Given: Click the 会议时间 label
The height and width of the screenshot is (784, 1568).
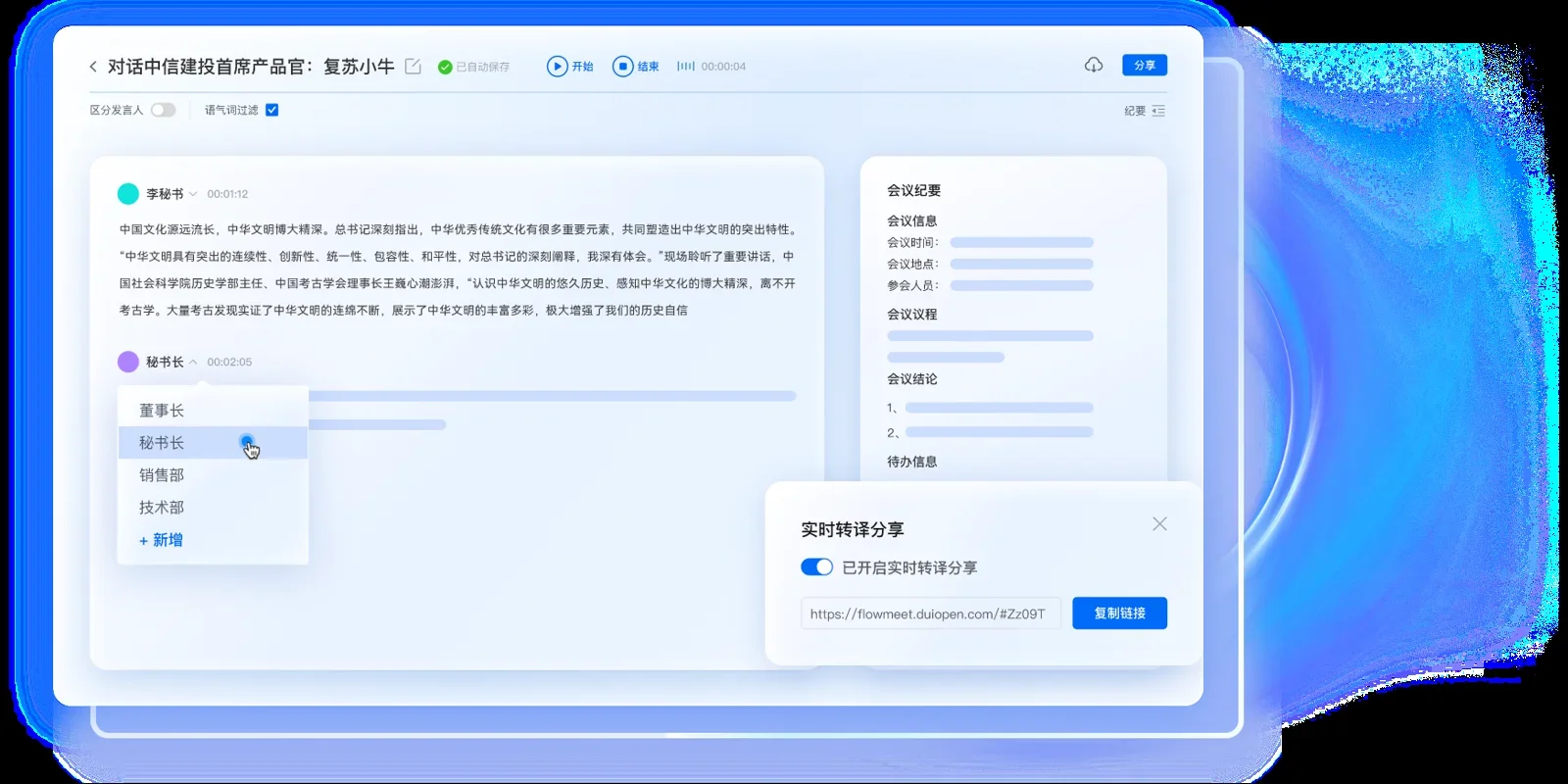Looking at the screenshot, I should pyautogui.click(x=912, y=242).
